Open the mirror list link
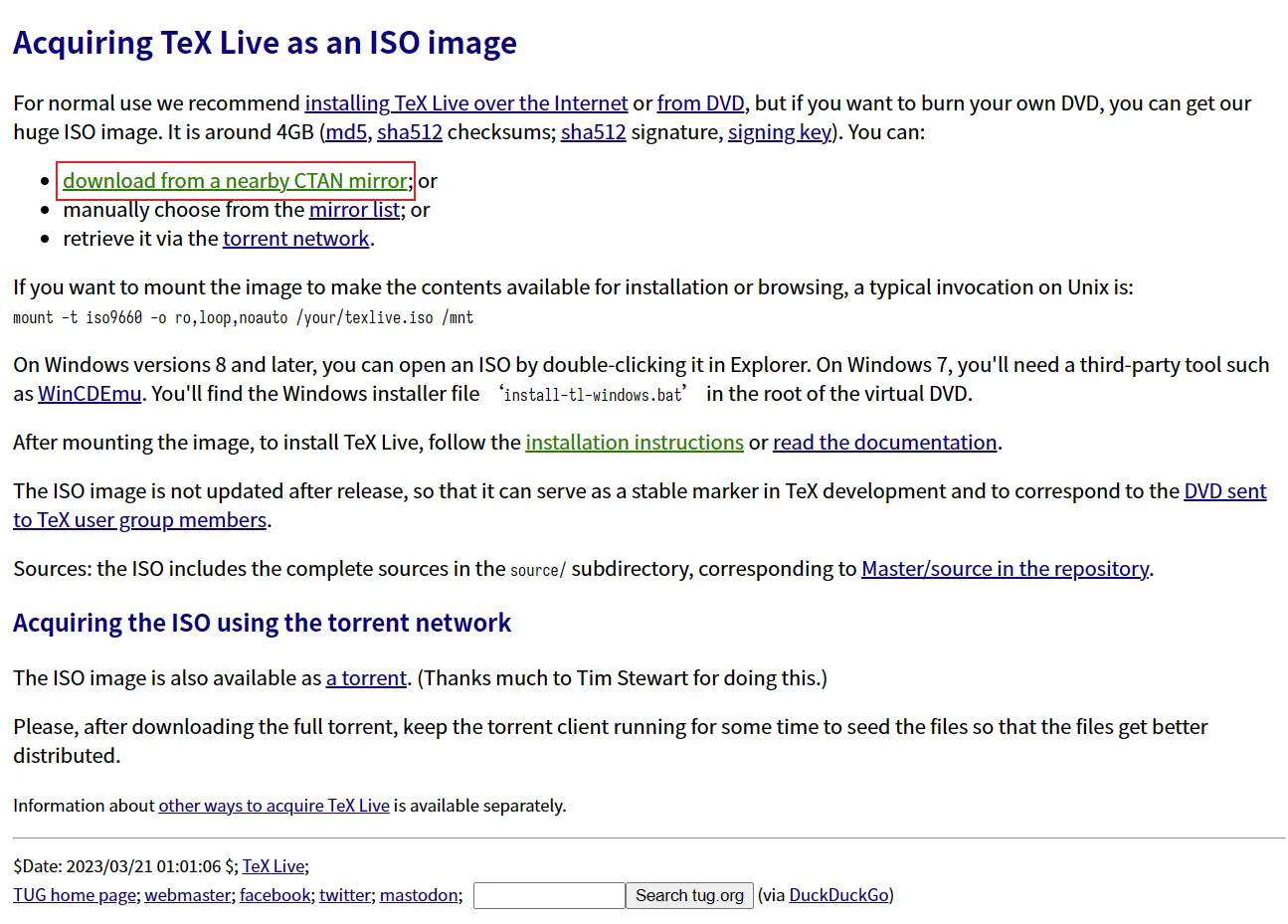The height and width of the screenshot is (924, 1288). pos(354,210)
